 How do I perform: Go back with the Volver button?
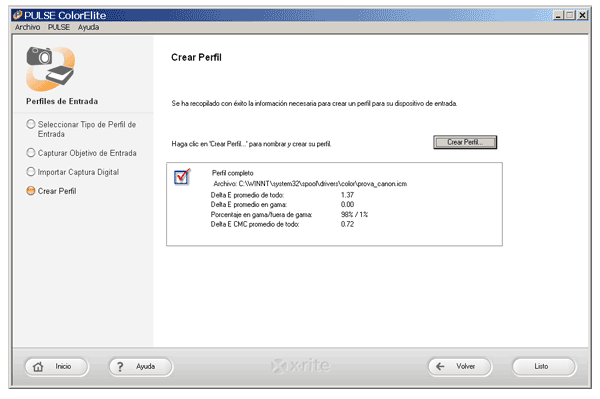[460, 366]
